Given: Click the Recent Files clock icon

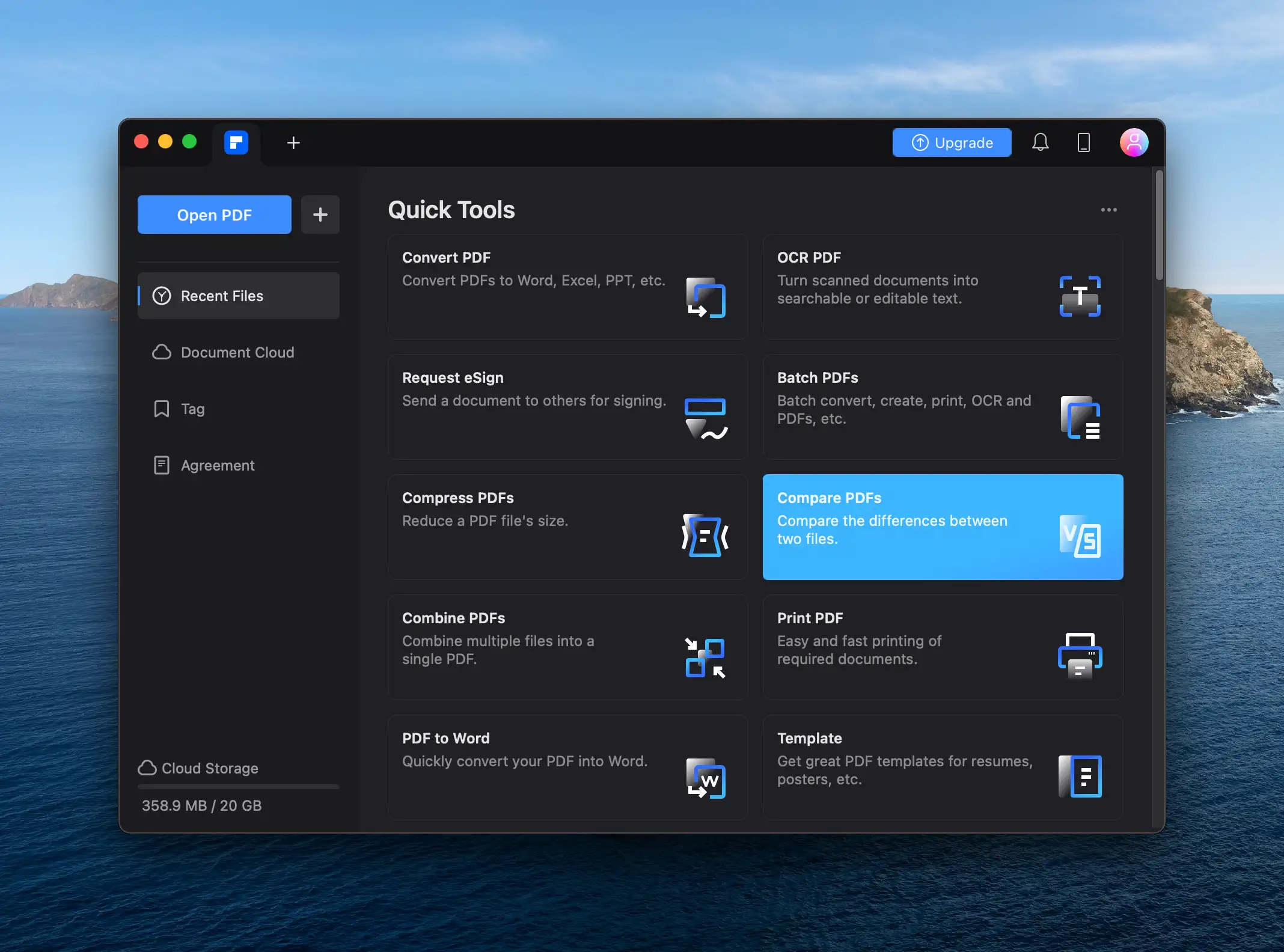Looking at the screenshot, I should tap(162, 296).
